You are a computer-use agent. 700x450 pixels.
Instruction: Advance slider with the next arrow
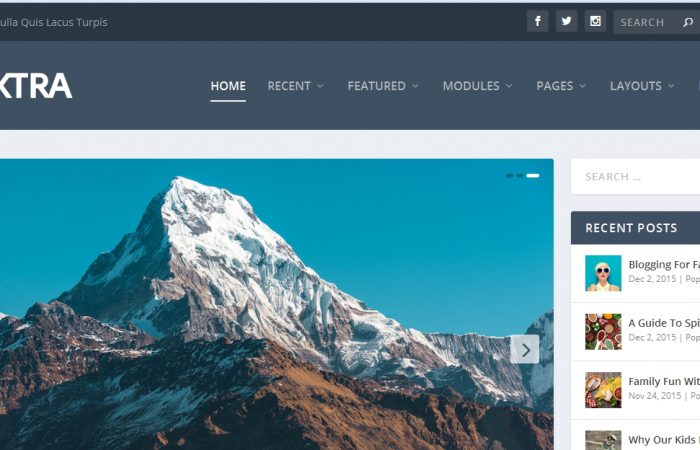coord(525,350)
